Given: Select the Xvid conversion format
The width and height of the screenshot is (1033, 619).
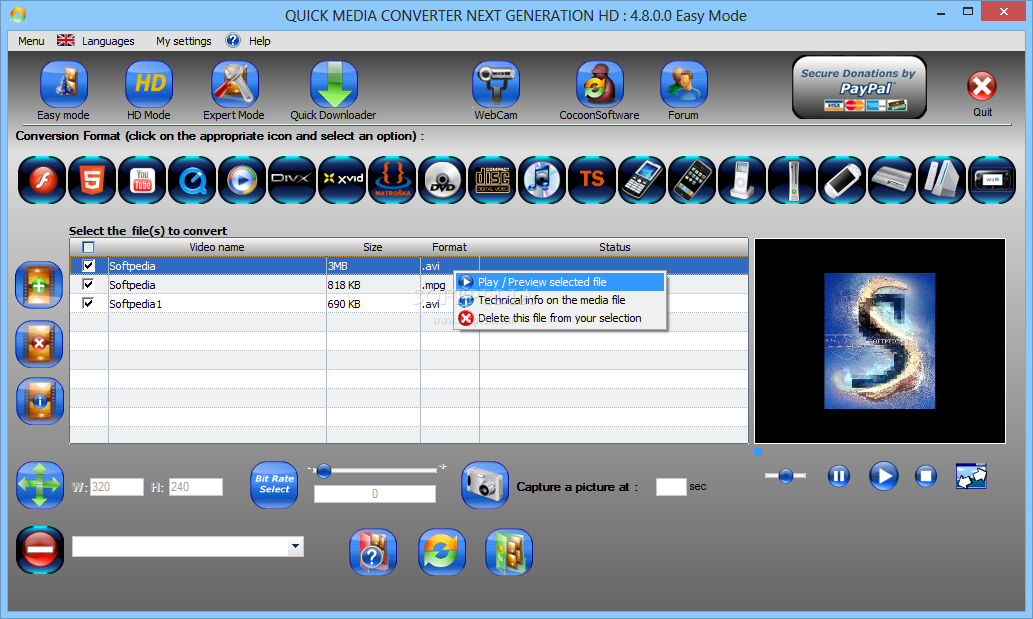Looking at the screenshot, I should (x=343, y=180).
